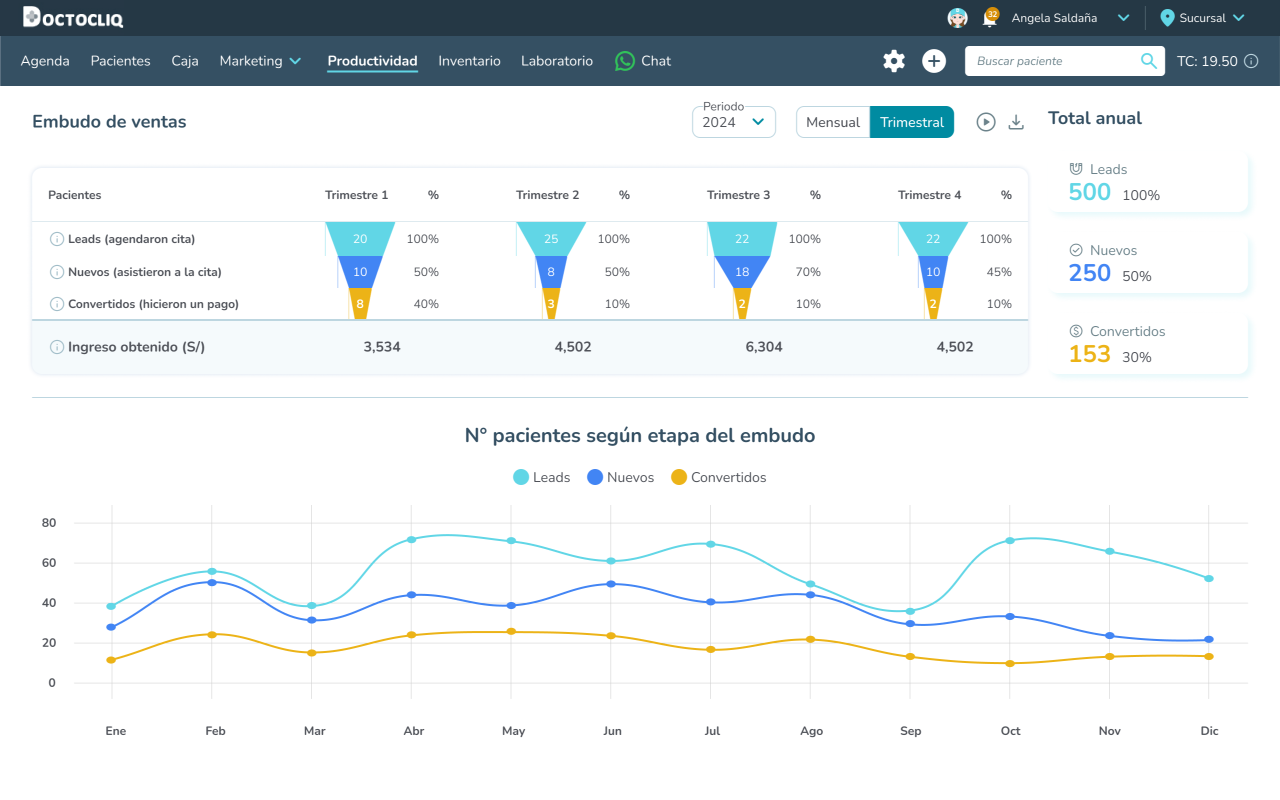The height and width of the screenshot is (800, 1280).
Task: Open Angela Saldaña user menu
Action: click(1070, 18)
